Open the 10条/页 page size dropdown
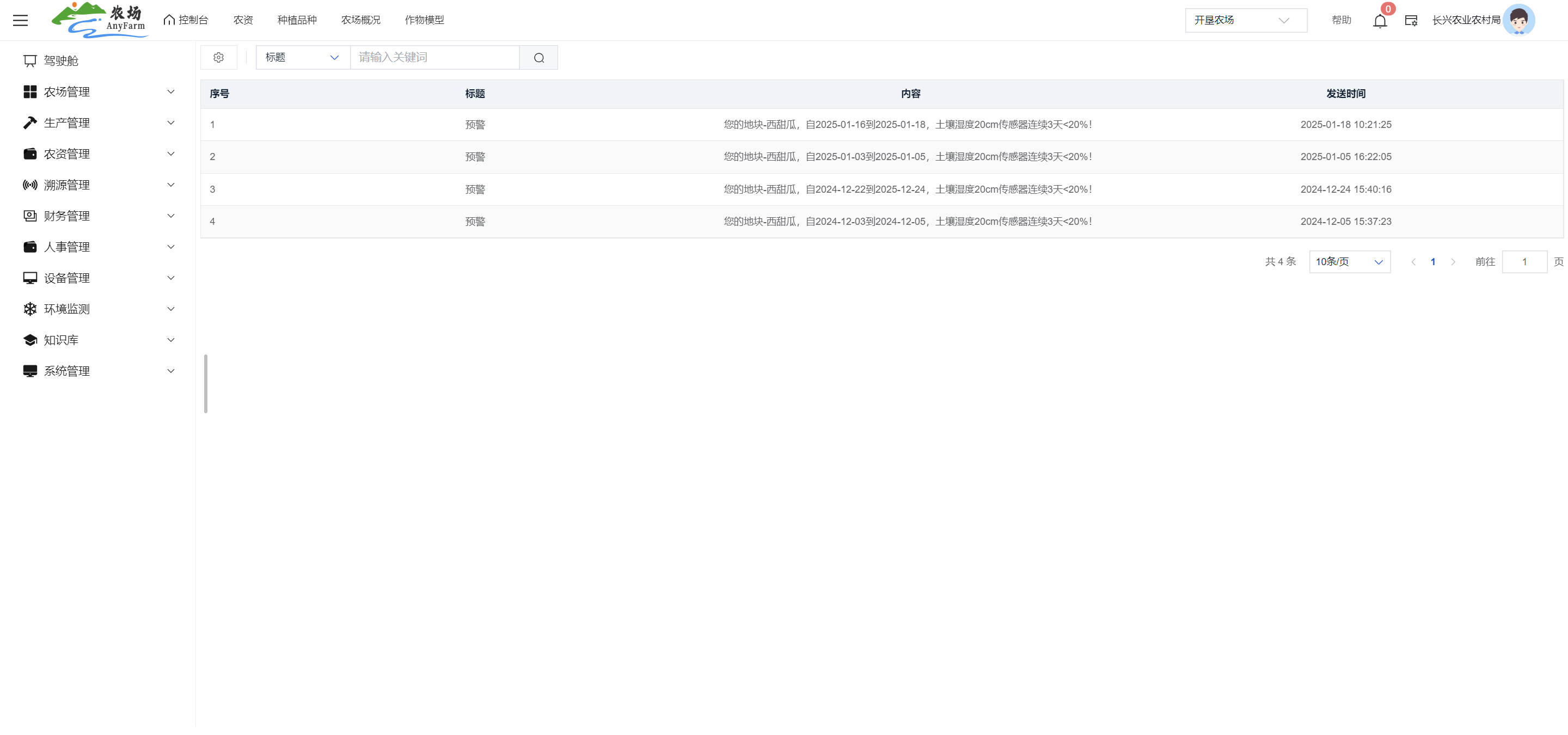 point(1349,262)
